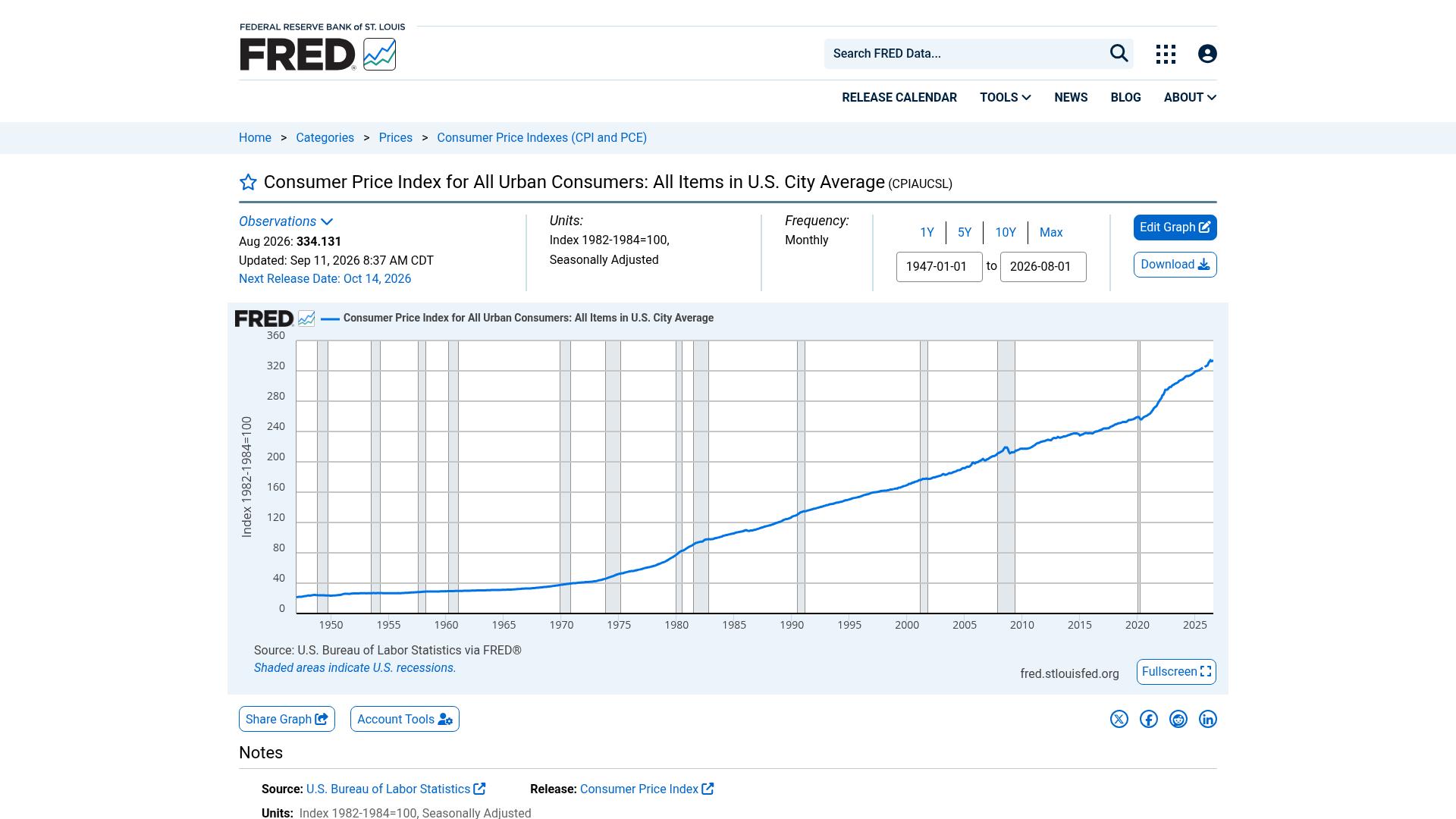Open RELEASE CALENDAR page
Viewport: 1456px width, 819px height.
point(899,97)
